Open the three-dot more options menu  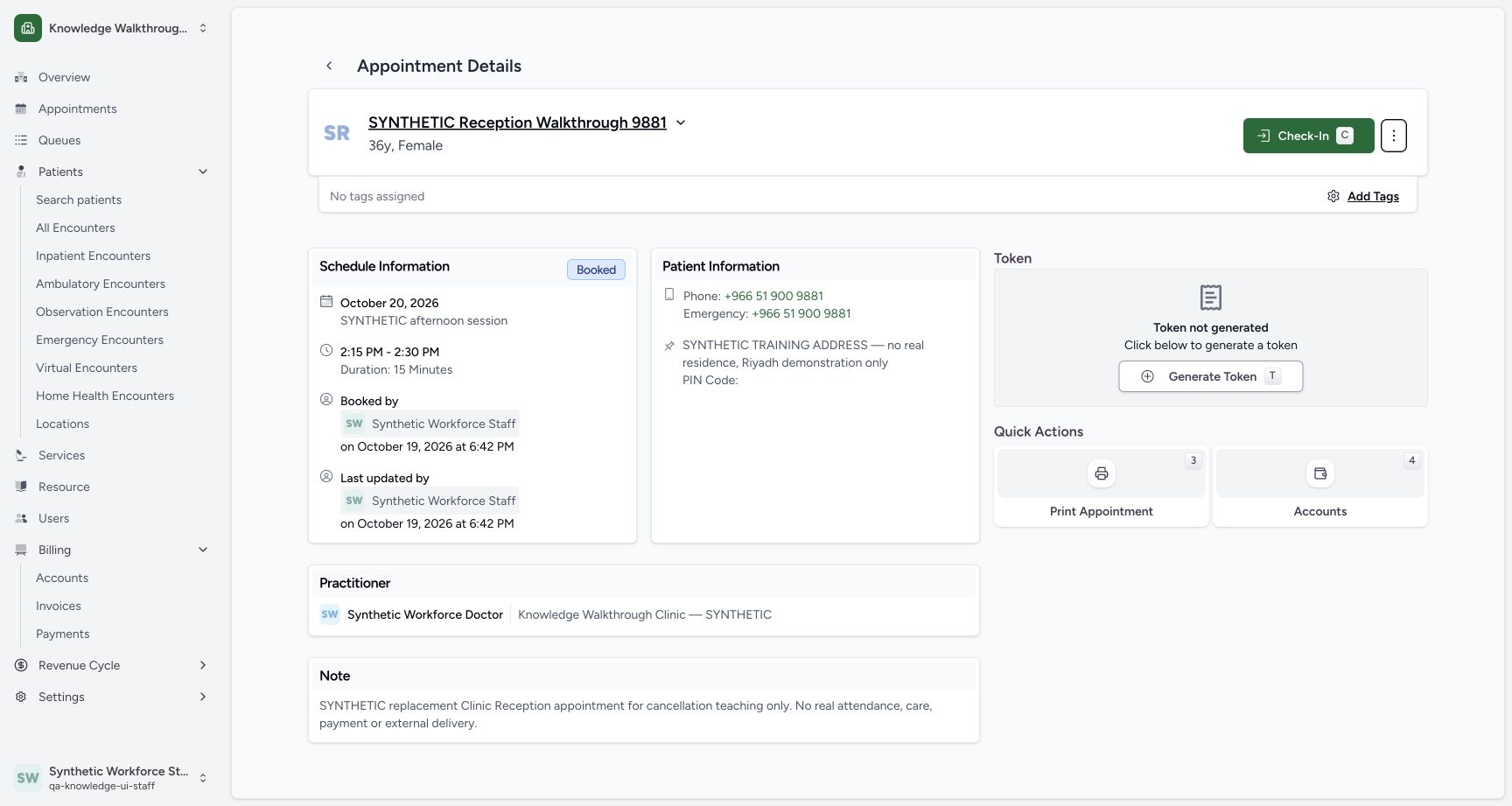coord(1394,136)
